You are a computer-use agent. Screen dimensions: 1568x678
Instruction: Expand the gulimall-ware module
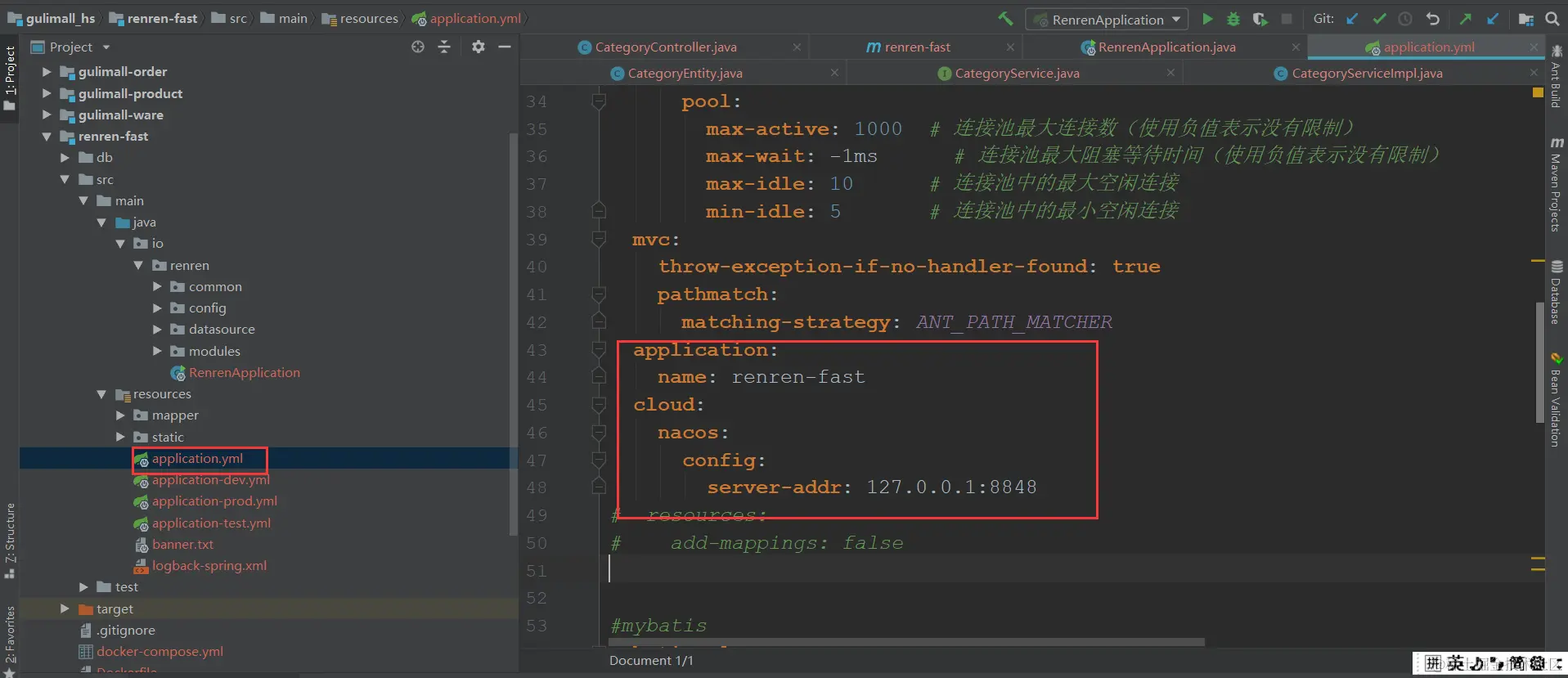(x=47, y=114)
